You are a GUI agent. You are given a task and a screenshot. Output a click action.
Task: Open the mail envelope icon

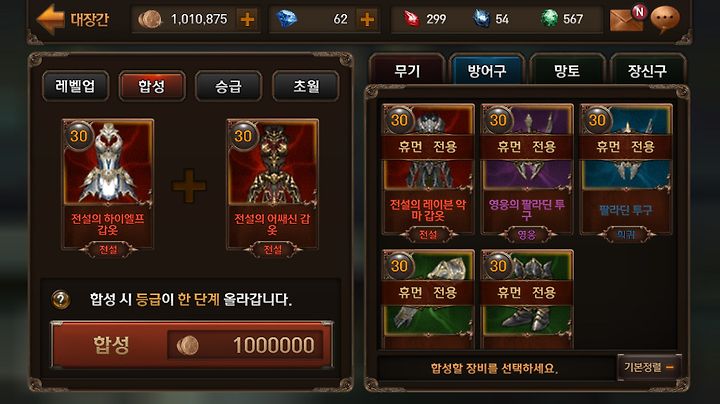(627, 19)
